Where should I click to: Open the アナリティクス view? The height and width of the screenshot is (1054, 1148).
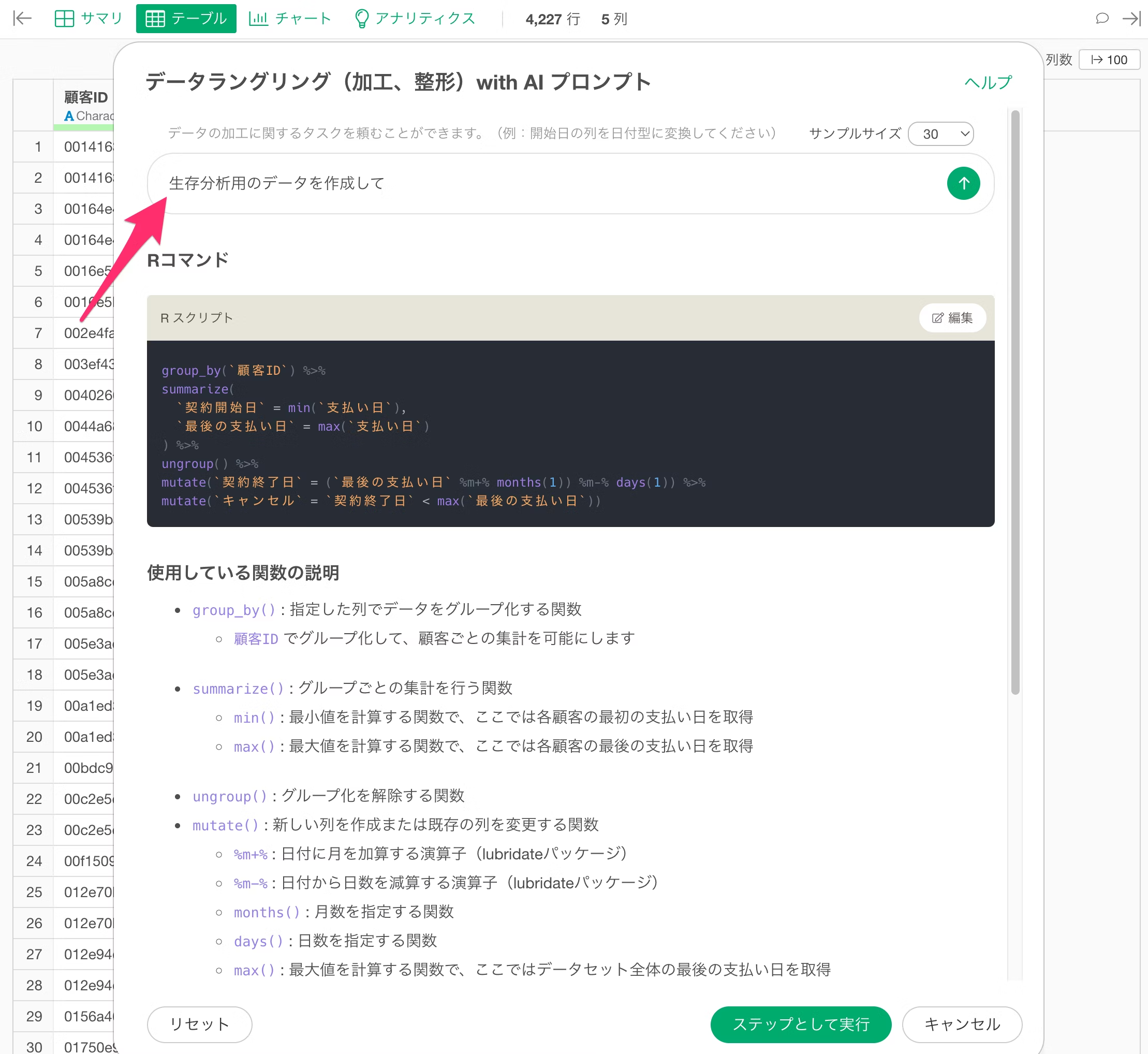click(415, 18)
